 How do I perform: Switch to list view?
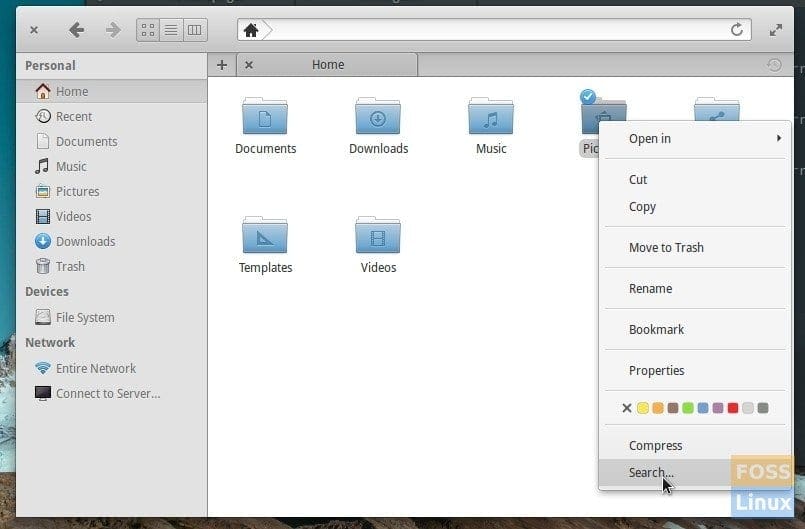tap(171, 30)
